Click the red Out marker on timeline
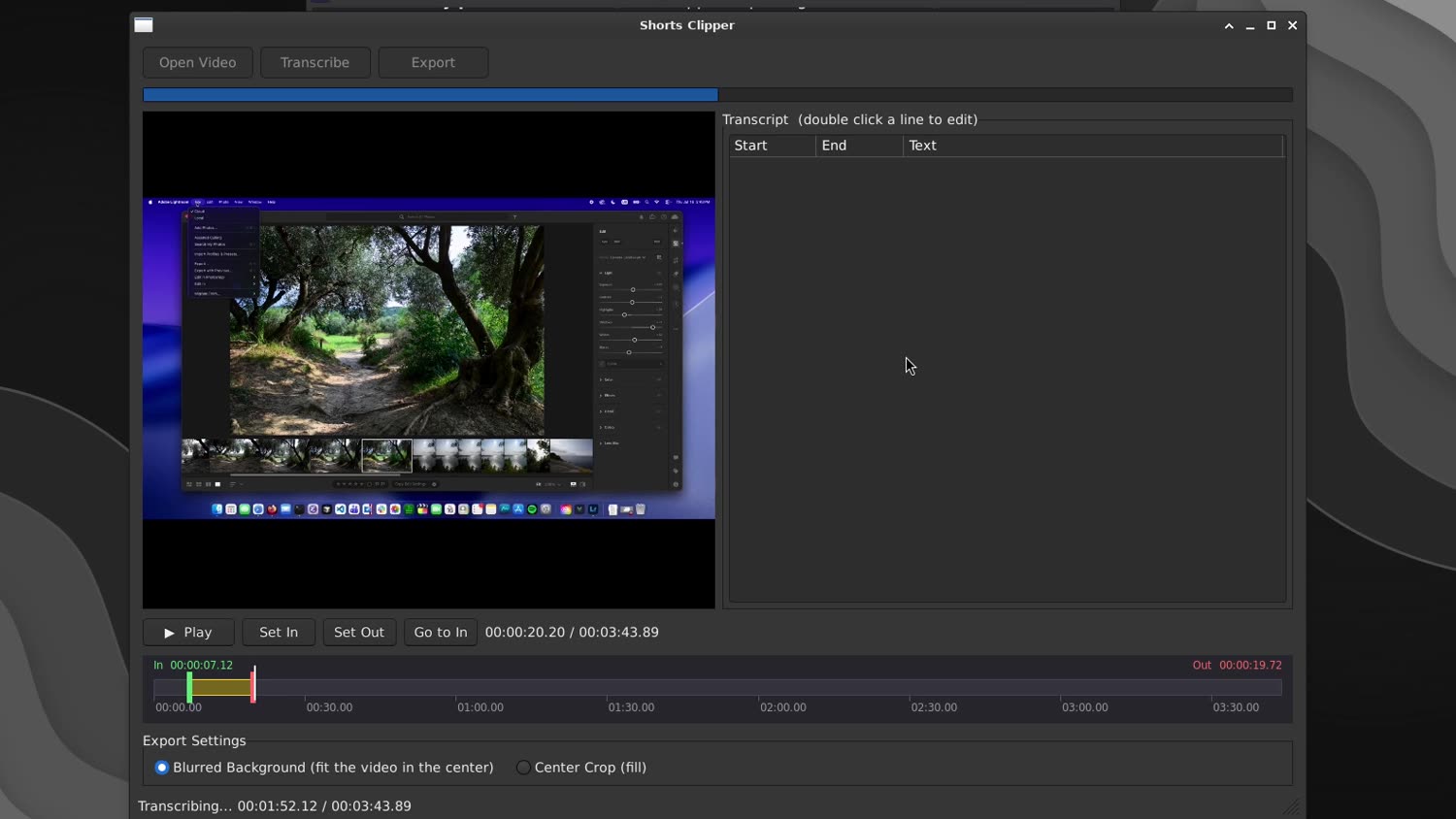The image size is (1456, 819). (252, 687)
